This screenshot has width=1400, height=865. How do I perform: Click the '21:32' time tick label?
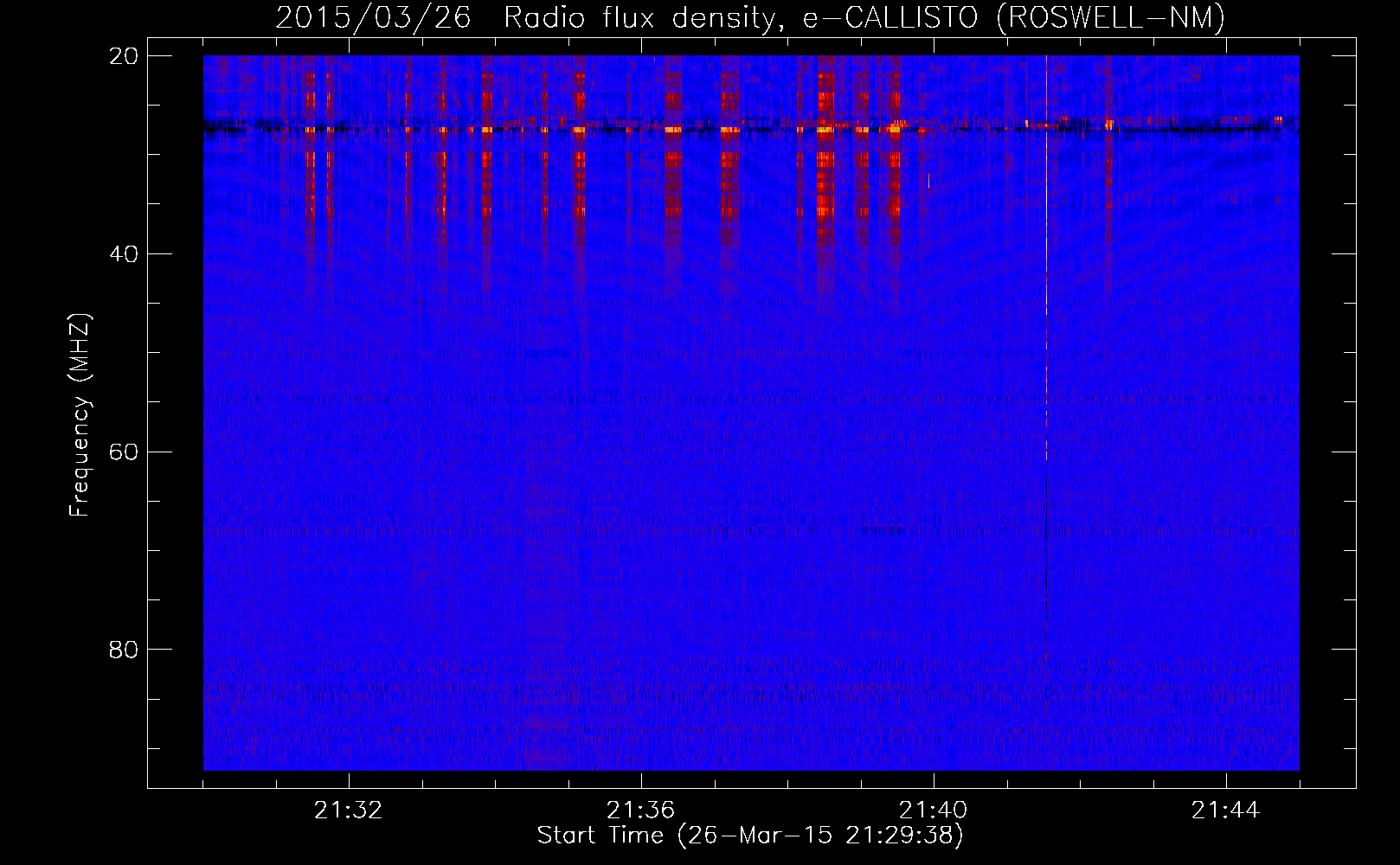[349, 811]
